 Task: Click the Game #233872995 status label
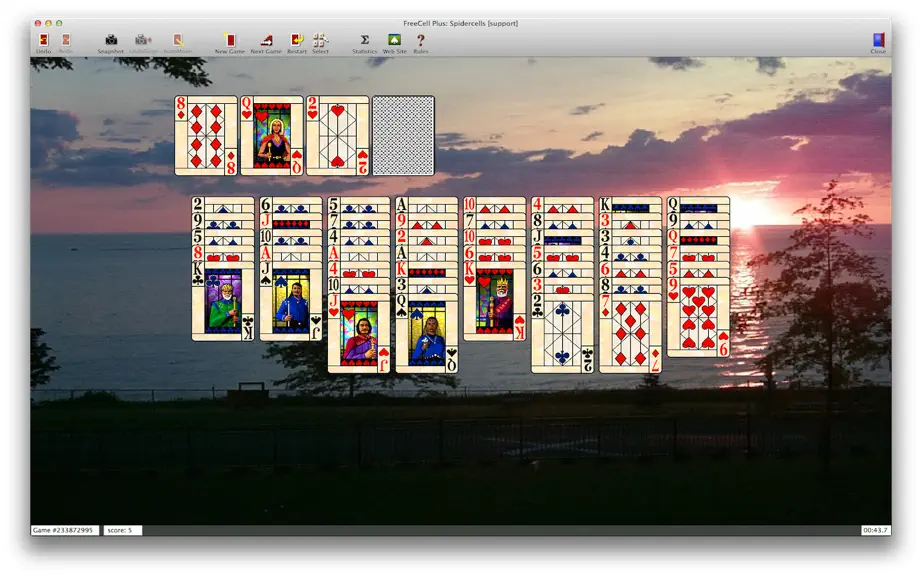pyautogui.click(x=64, y=530)
